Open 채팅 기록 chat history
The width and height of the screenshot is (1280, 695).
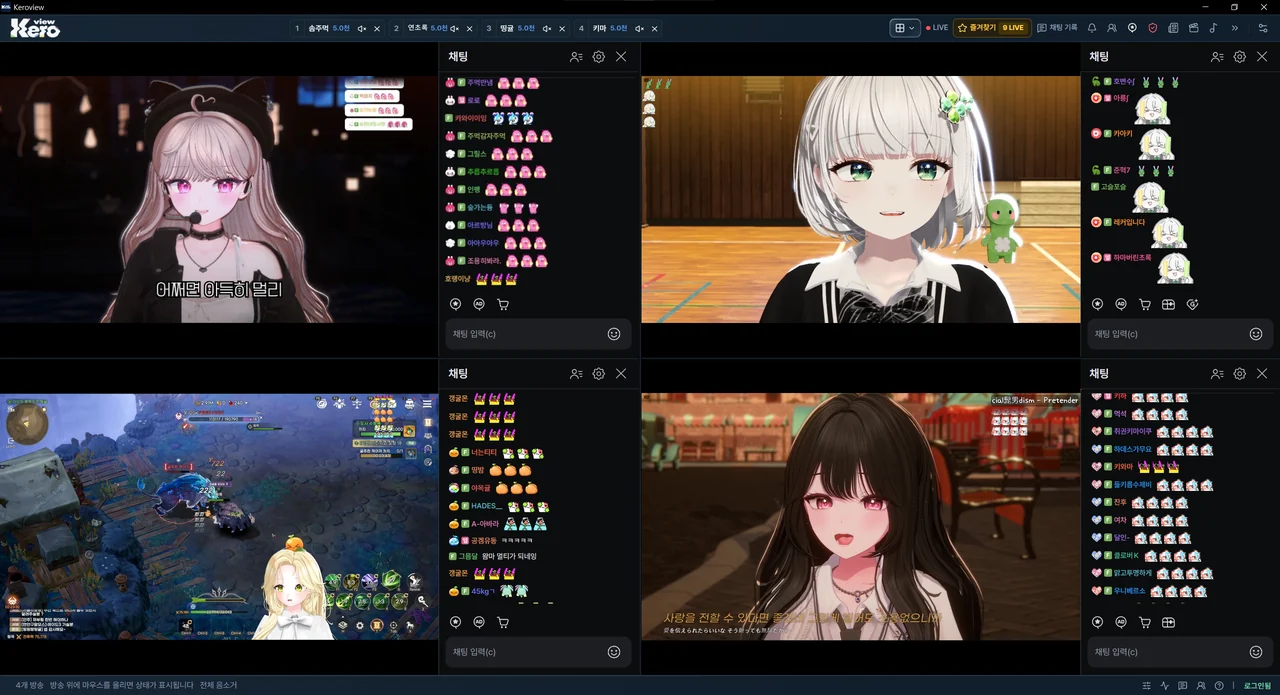coord(1057,28)
